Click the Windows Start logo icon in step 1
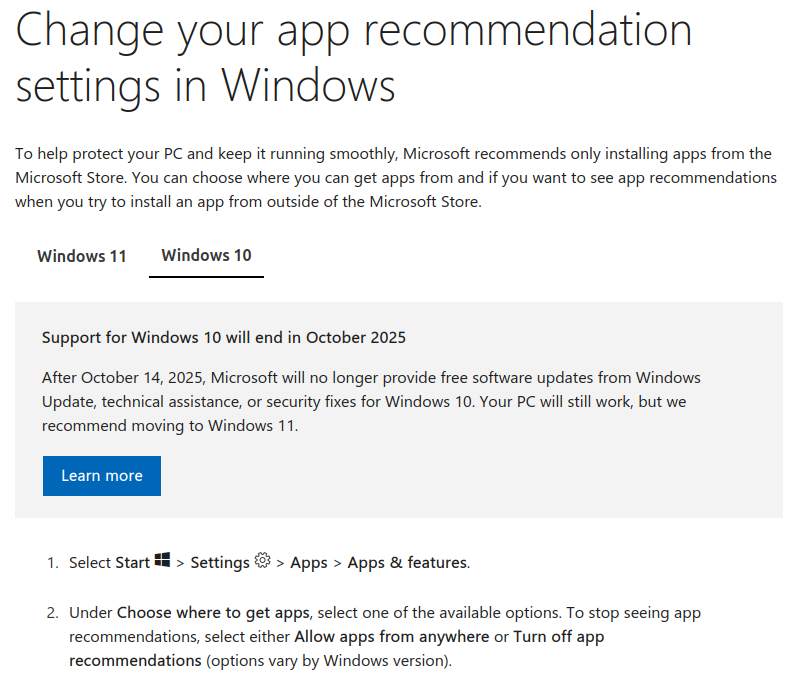The height and width of the screenshot is (698, 803). point(162,561)
